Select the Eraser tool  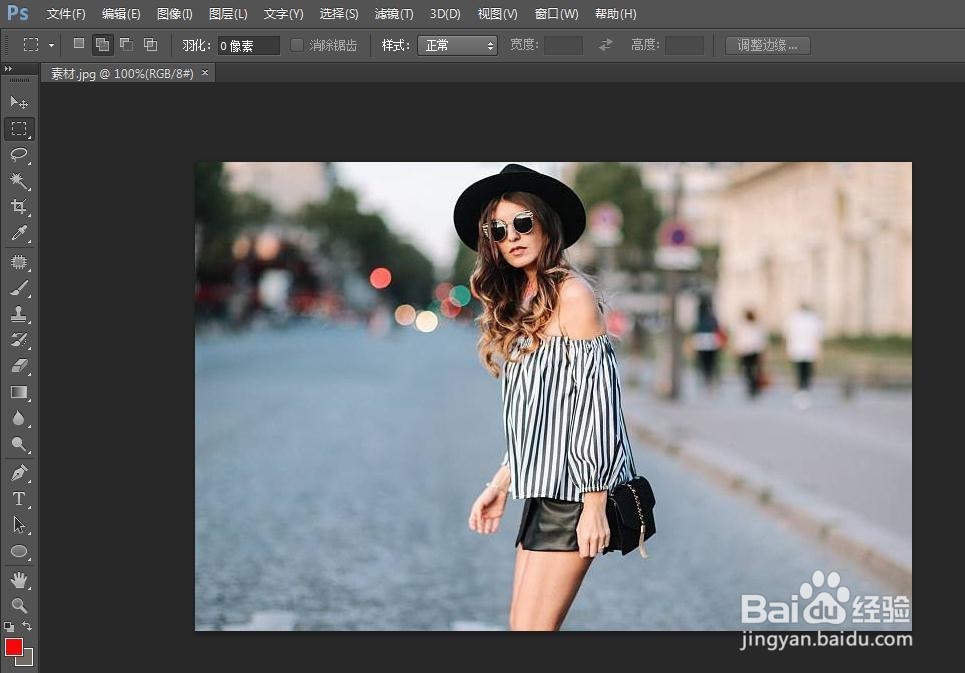click(19, 366)
